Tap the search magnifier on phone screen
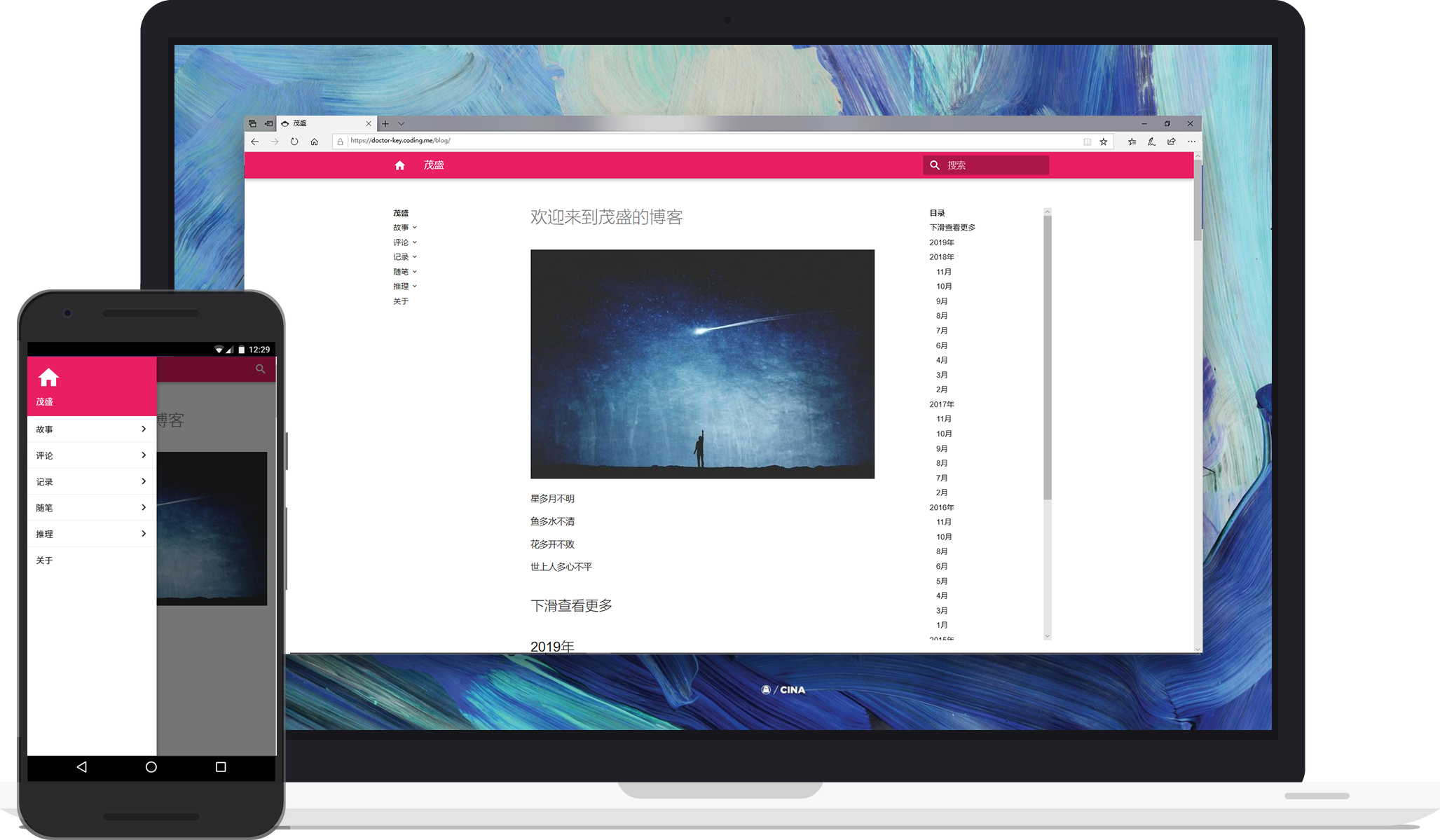 tap(261, 369)
